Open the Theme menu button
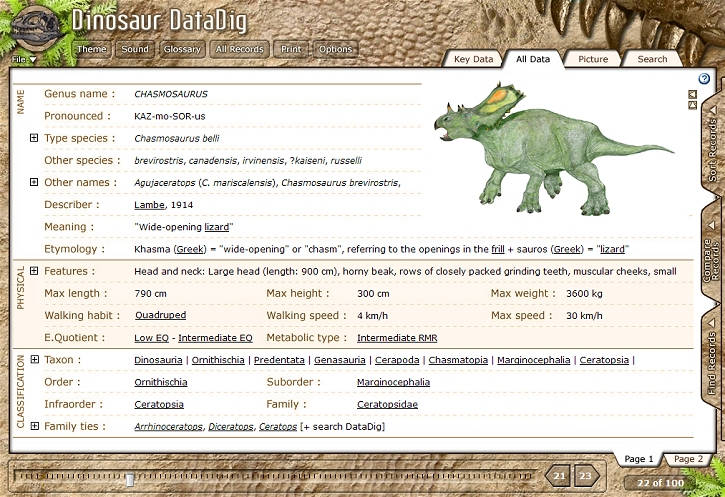This screenshot has width=725, height=497. [92, 49]
